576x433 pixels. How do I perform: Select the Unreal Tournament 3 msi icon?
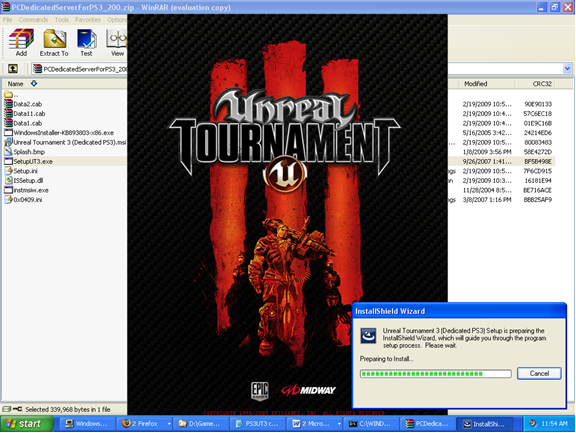8,142
